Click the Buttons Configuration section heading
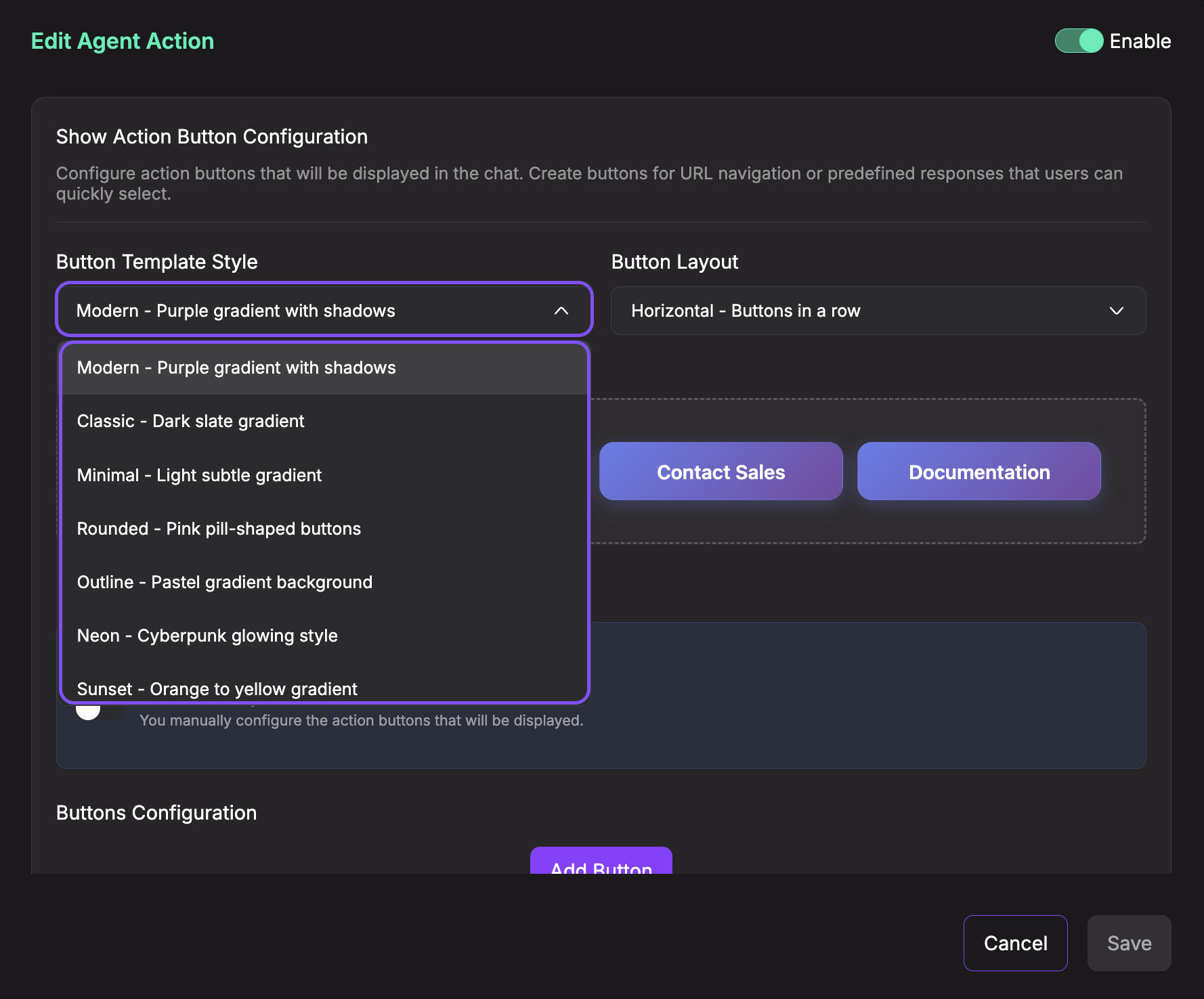Screen dimensions: 1204x999 click(156, 813)
